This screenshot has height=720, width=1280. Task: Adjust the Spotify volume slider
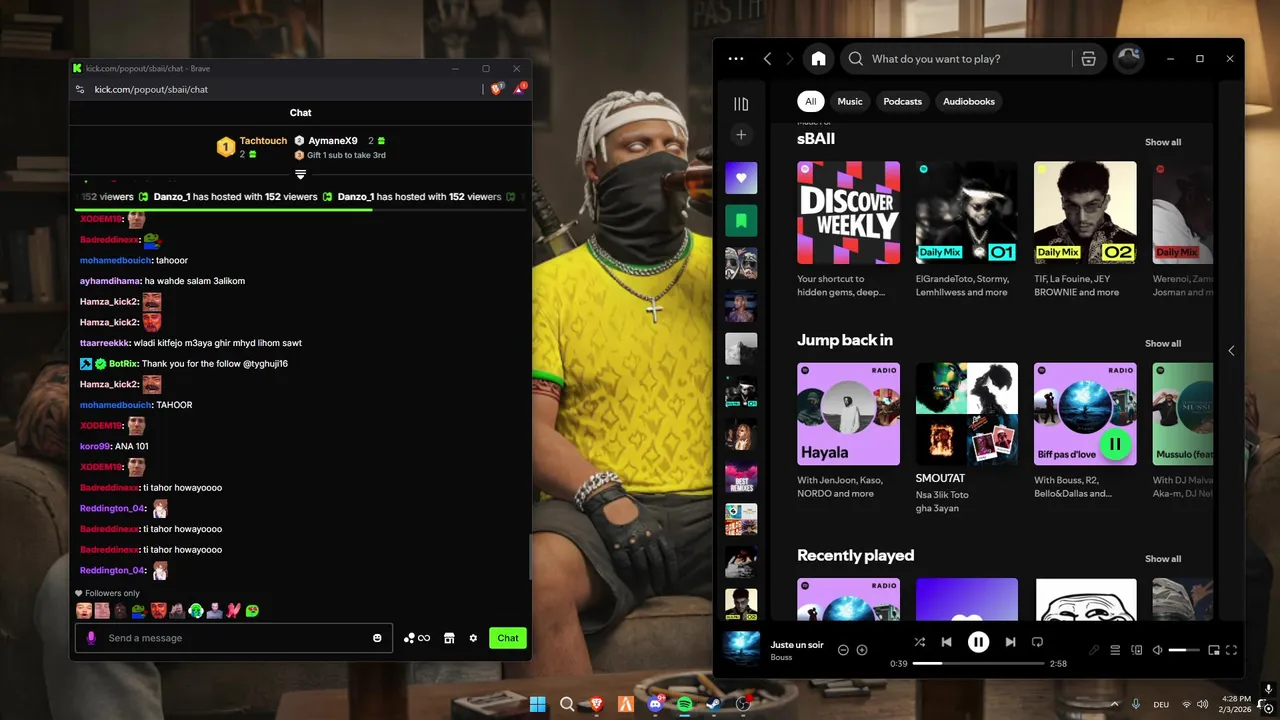1184,650
